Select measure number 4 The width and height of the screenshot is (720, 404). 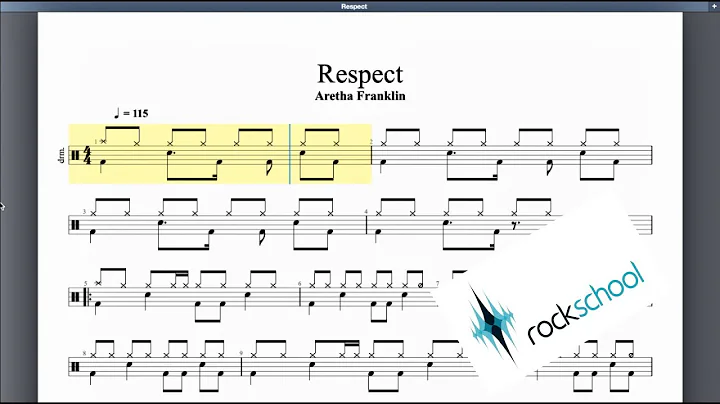[x=366, y=212]
